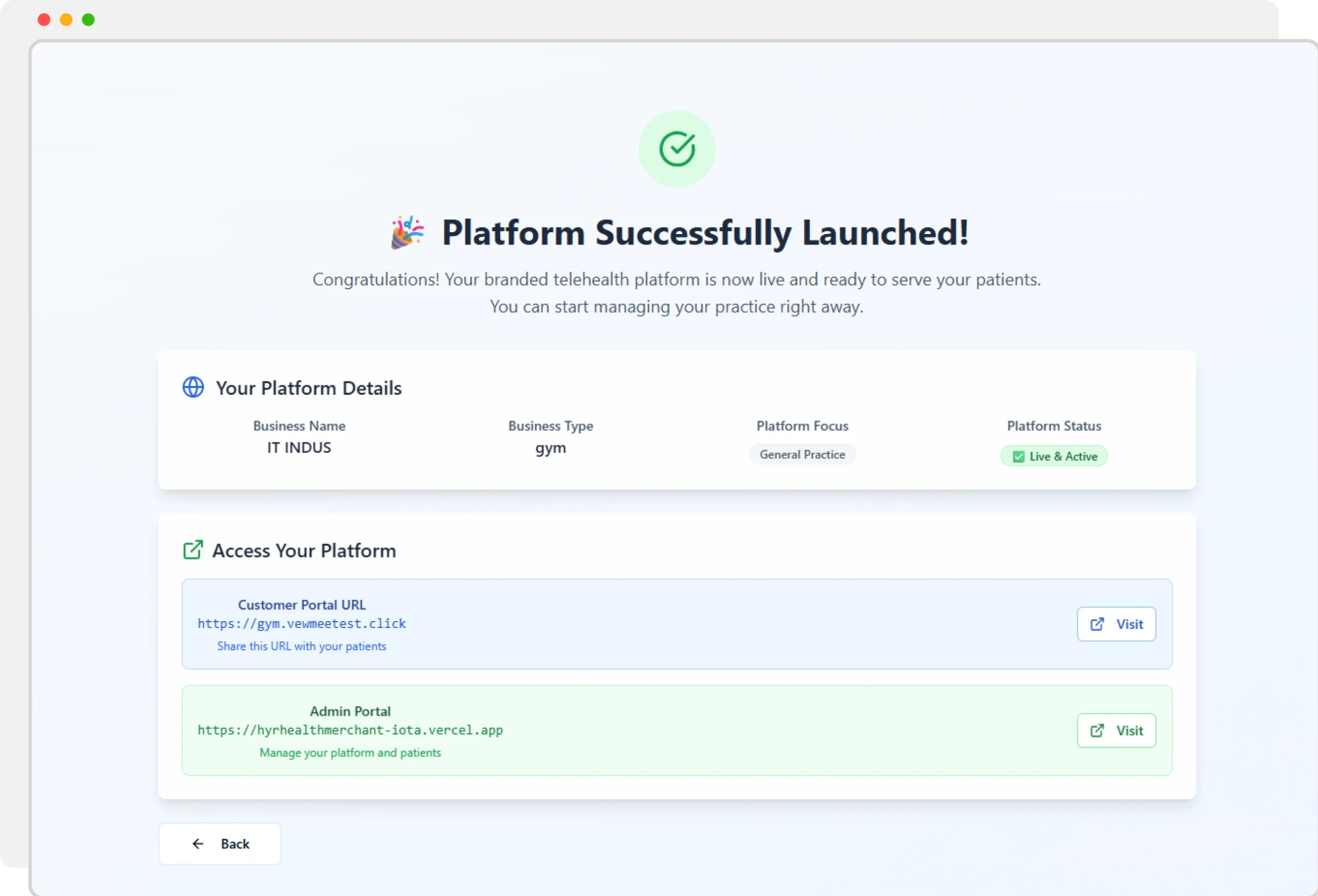Click the external link icon inside Customer Portal Visit button
Viewport: 1318px width, 896px height.
tap(1098, 624)
